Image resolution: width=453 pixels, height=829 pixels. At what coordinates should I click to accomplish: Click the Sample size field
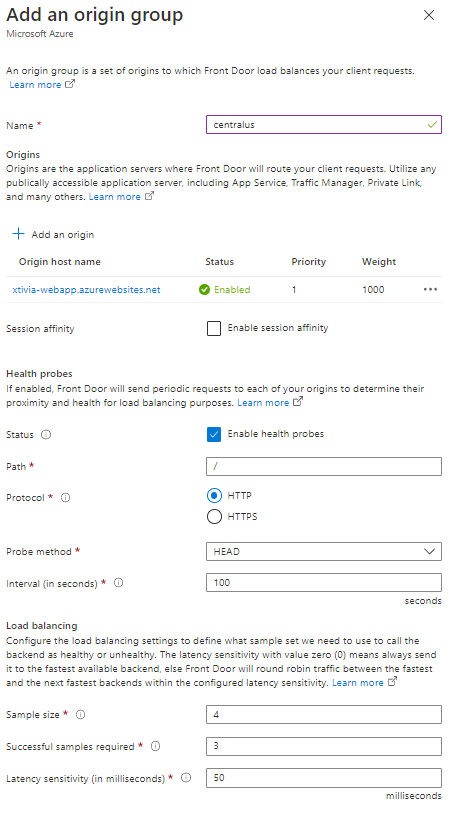pos(323,714)
